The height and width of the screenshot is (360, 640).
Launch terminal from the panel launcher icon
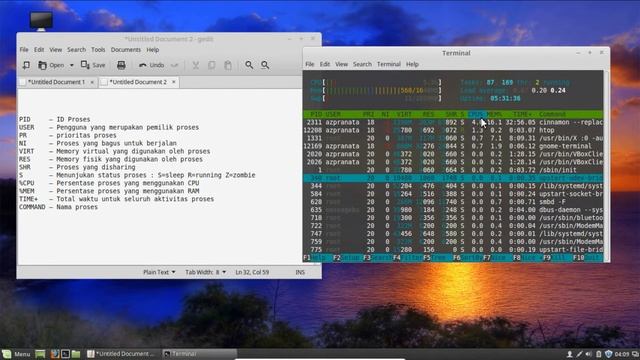point(65,354)
